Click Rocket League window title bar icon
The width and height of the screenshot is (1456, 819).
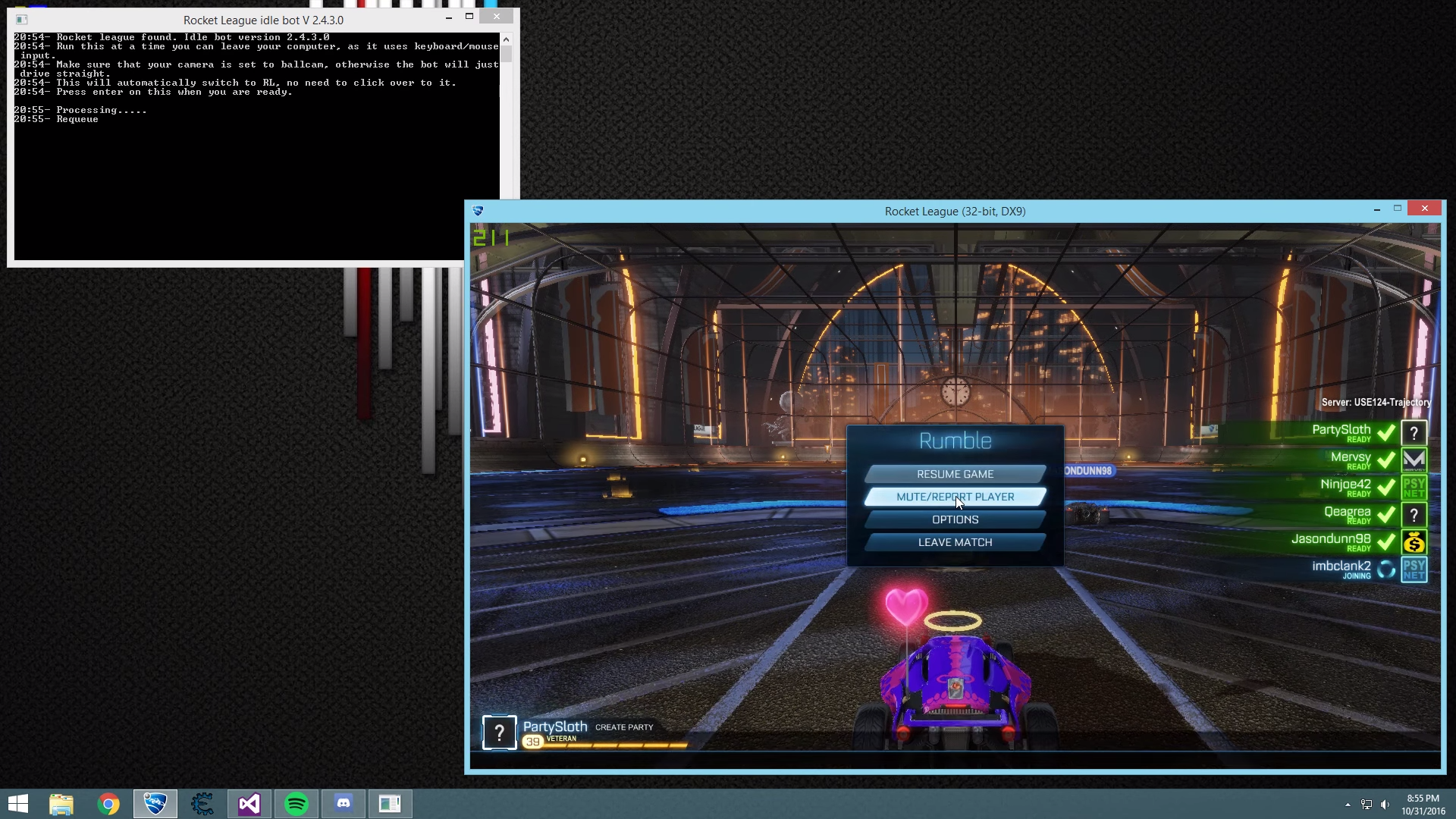point(478,211)
